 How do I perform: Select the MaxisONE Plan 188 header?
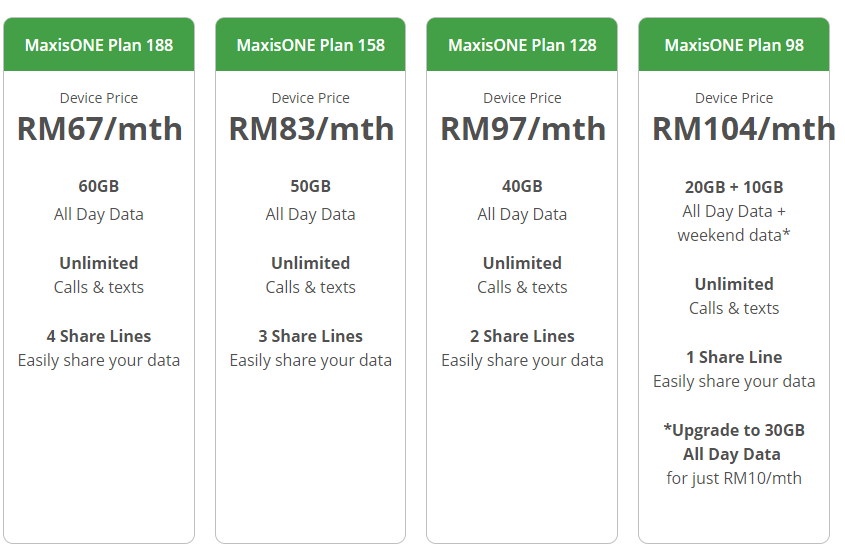[x=99, y=45]
